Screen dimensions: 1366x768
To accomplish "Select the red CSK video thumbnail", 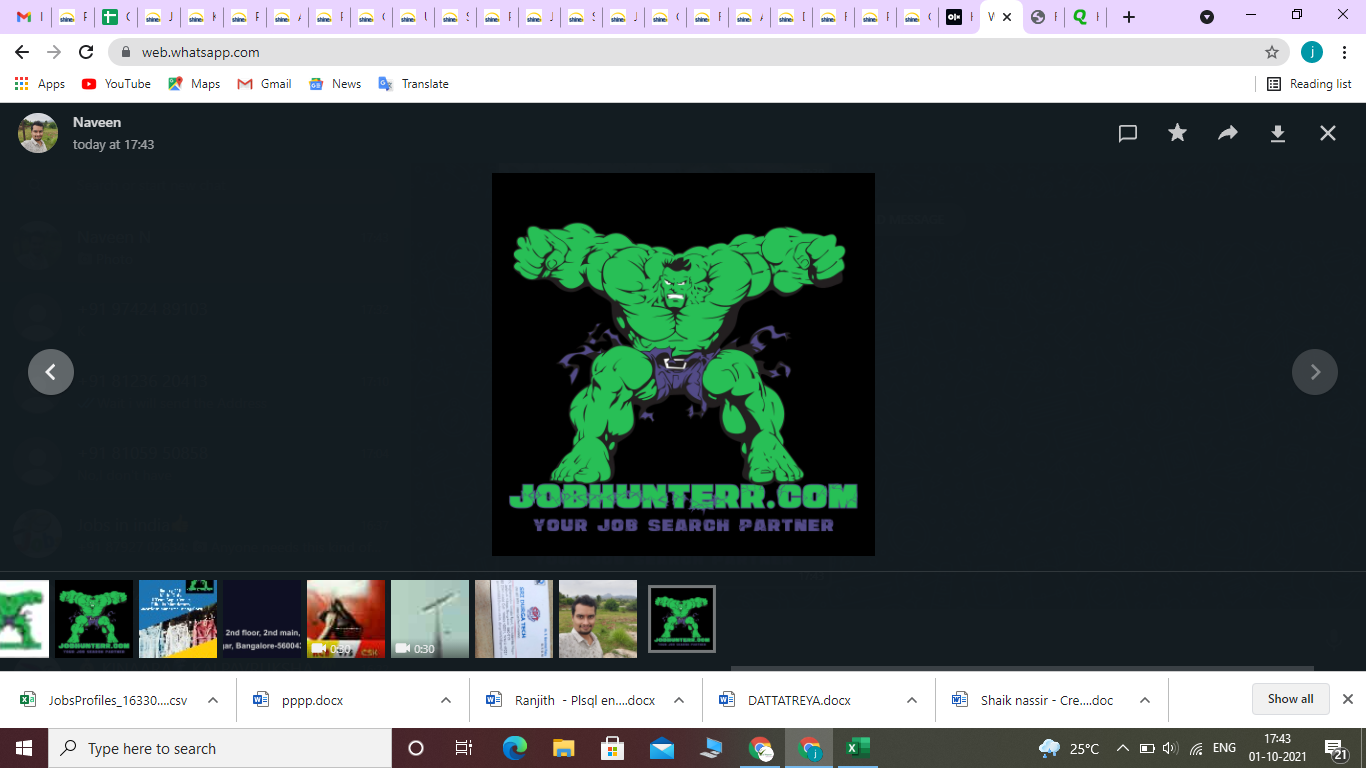I will click(346, 619).
